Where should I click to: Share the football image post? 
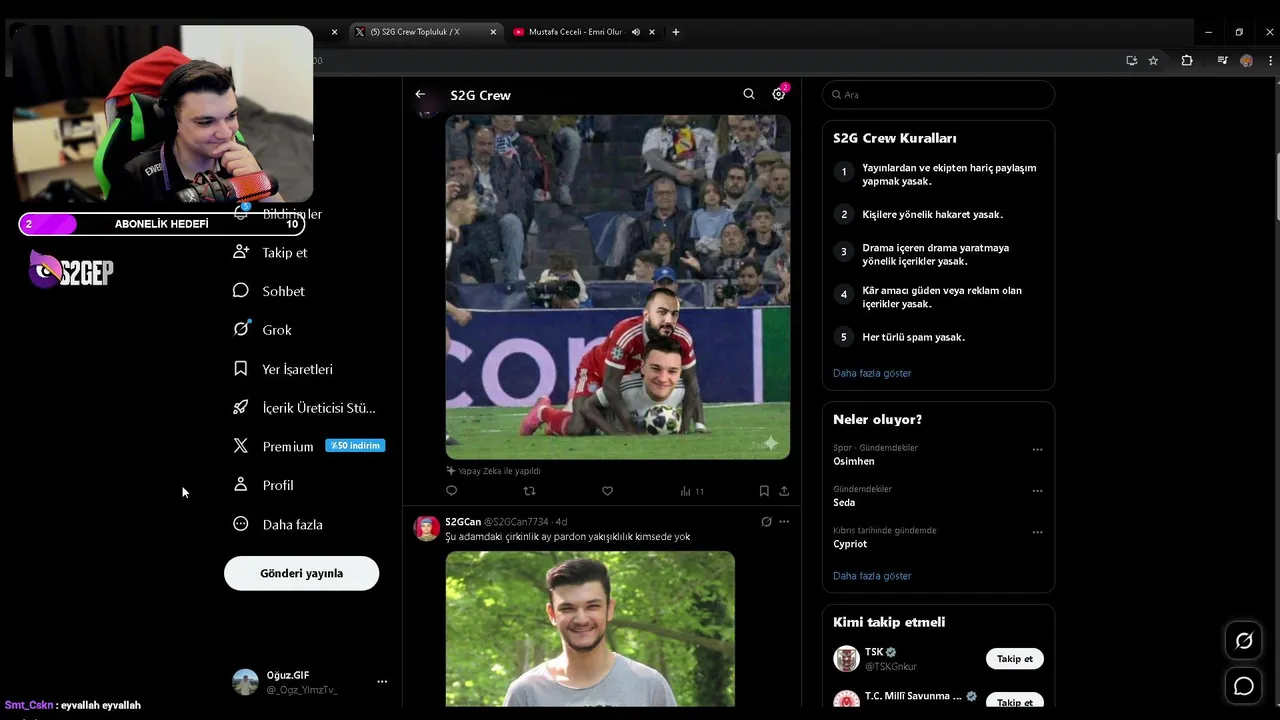[x=784, y=491]
